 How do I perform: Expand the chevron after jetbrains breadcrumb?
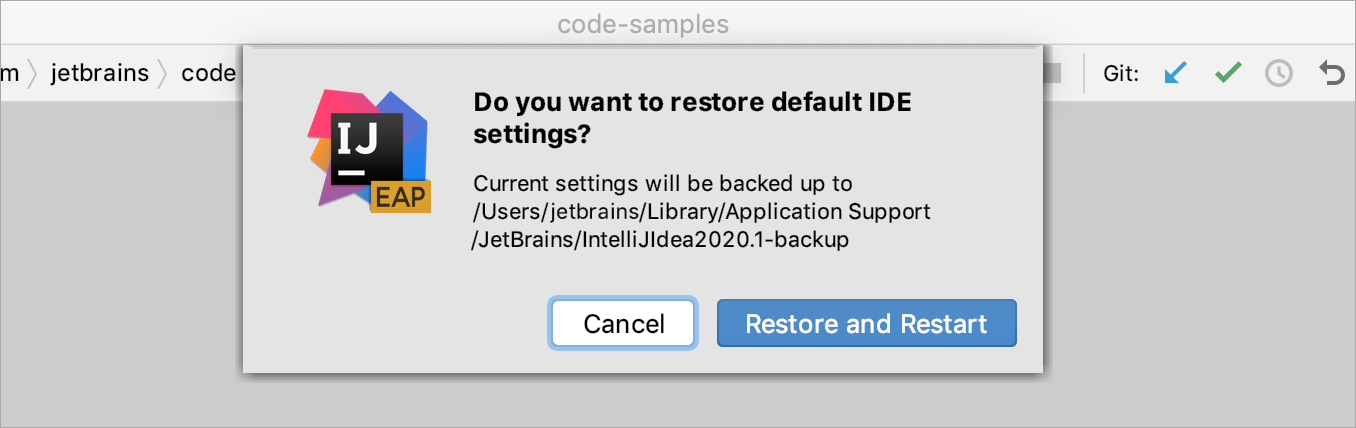(x=164, y=73)
